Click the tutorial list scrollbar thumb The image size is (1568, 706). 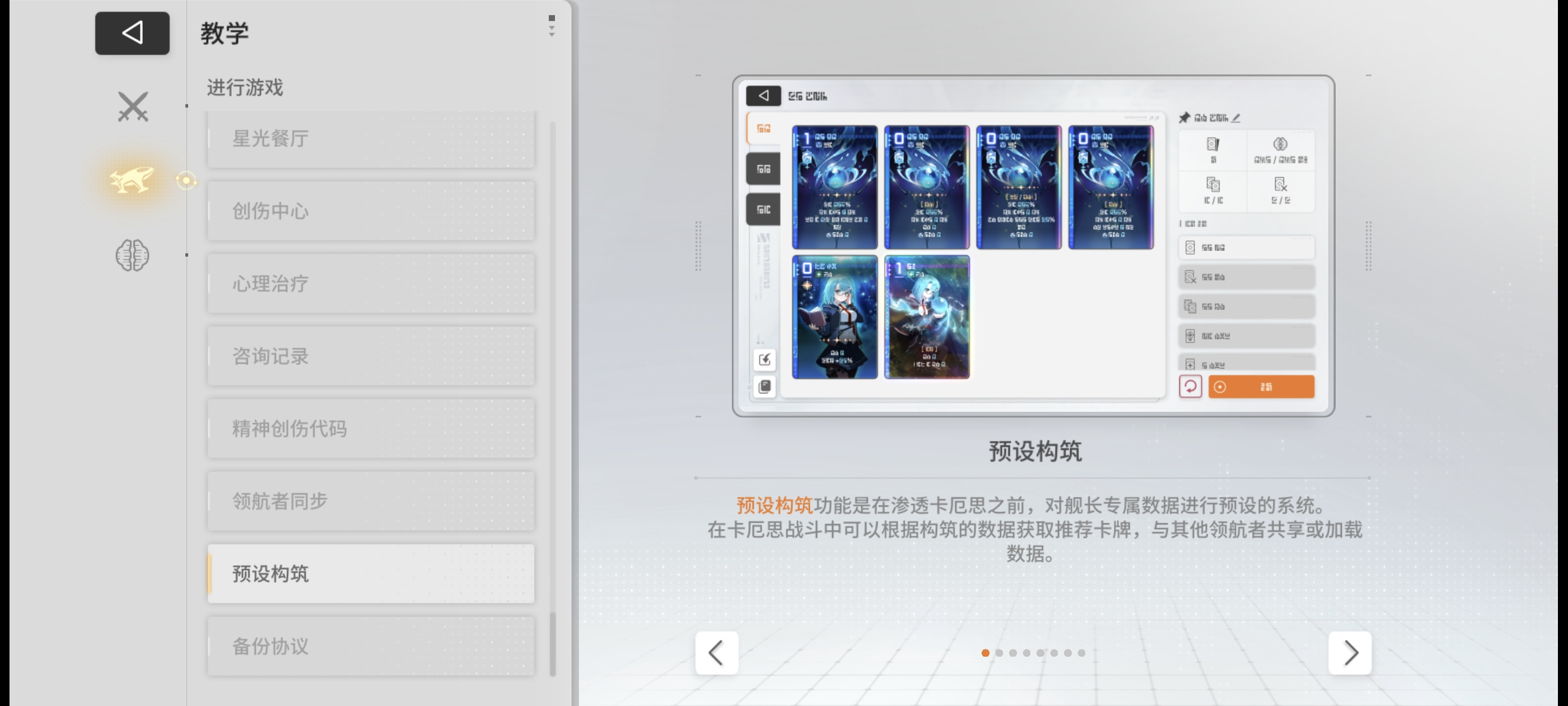553,644
